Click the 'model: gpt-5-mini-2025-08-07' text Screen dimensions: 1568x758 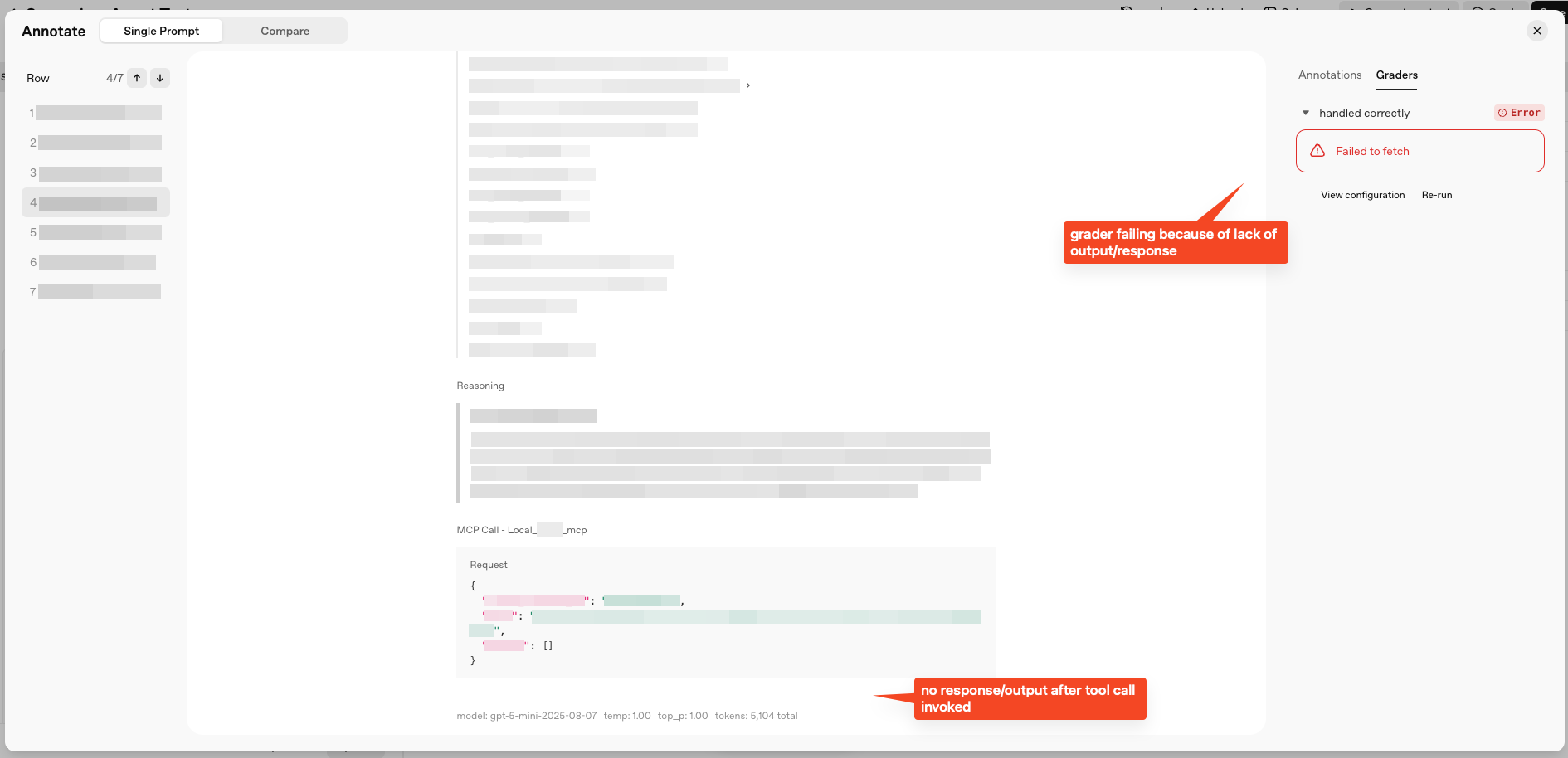click(x=527, y=716)
